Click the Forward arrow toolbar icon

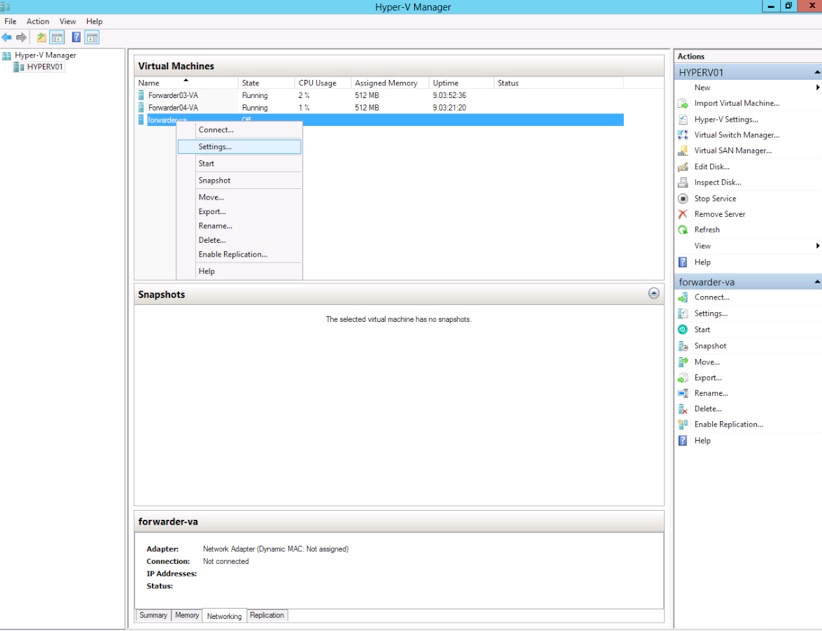[21, 37]
